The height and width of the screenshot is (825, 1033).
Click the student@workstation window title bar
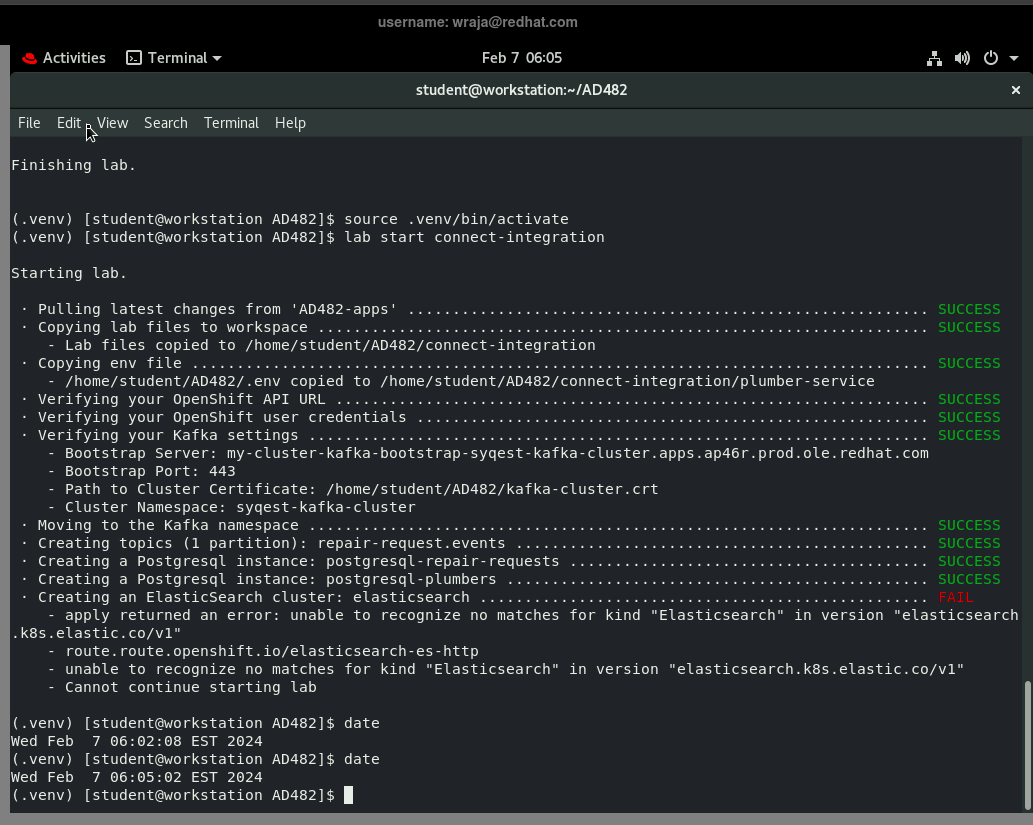[521, 90]
